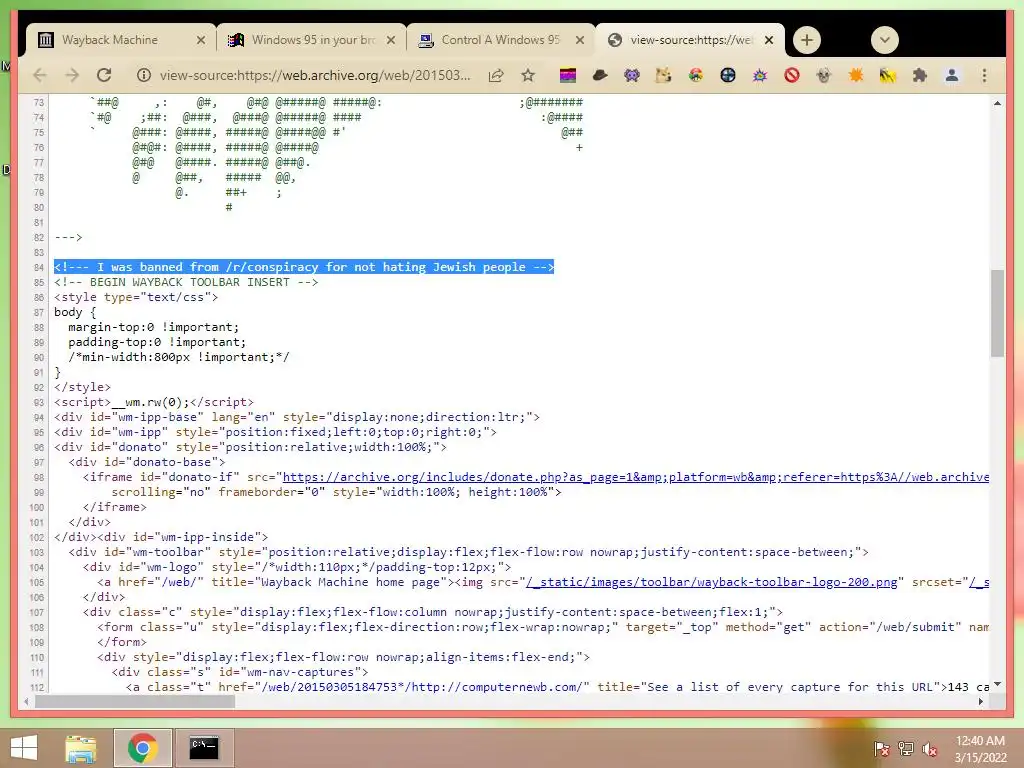
Task: Switch to the Wayback Machine tab
Action: pos(121,40)
